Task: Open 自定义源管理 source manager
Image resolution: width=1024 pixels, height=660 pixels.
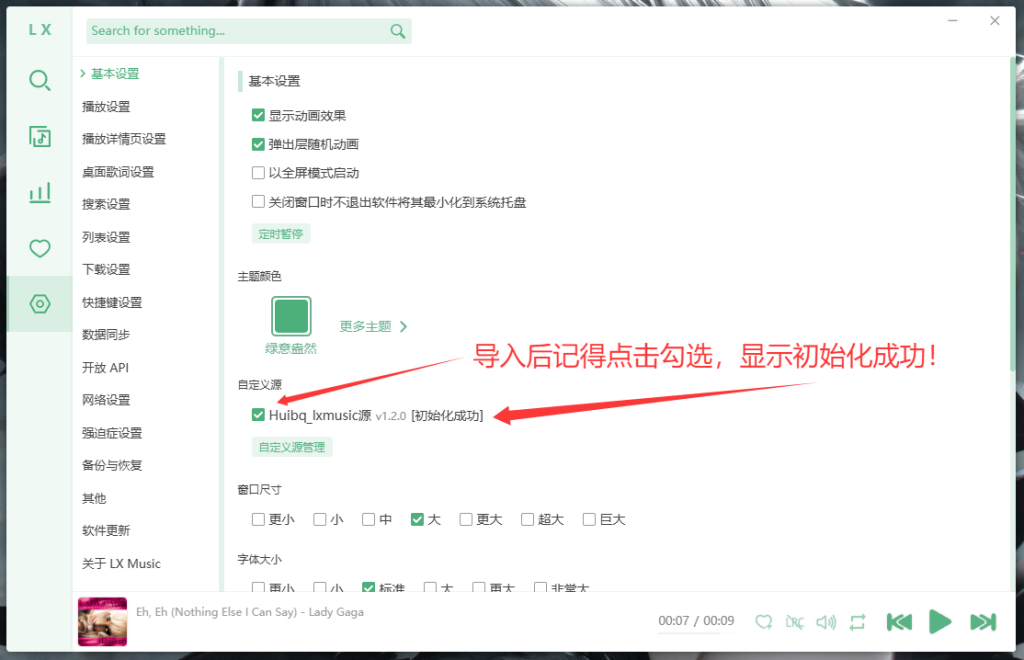Action: (x=292, y=447)
